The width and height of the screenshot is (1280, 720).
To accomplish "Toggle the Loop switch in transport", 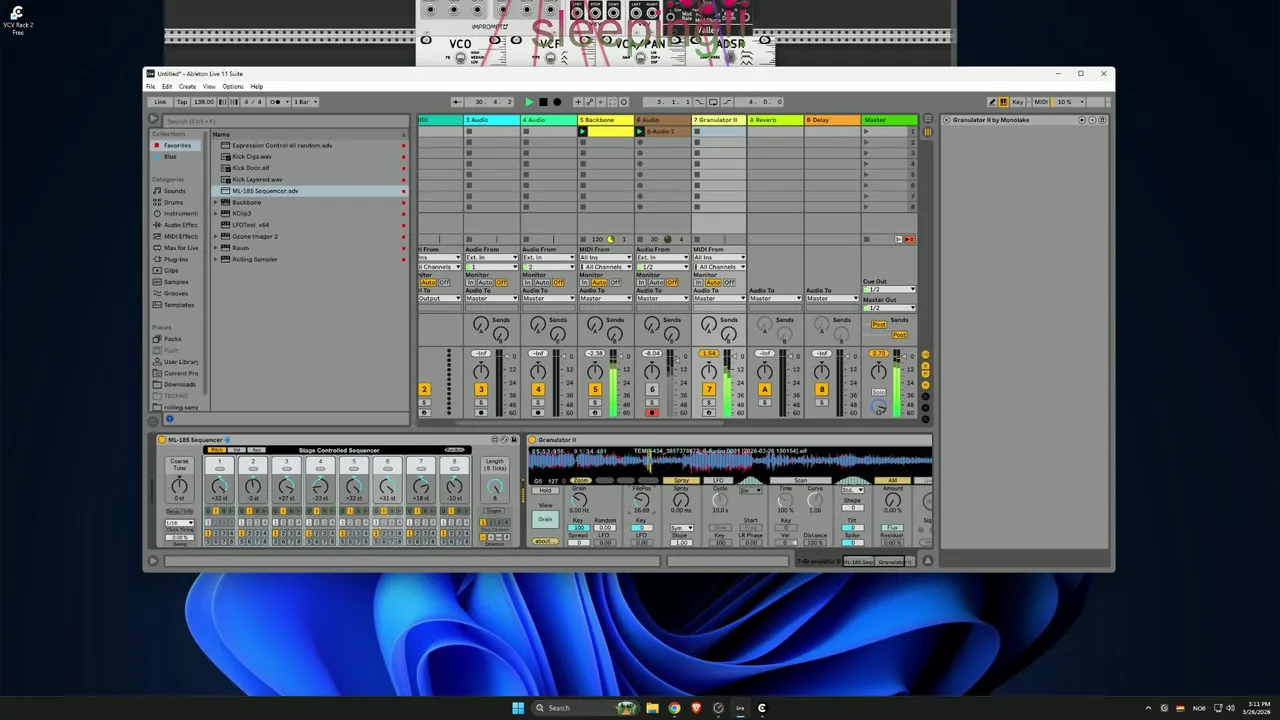I will 712,102.
